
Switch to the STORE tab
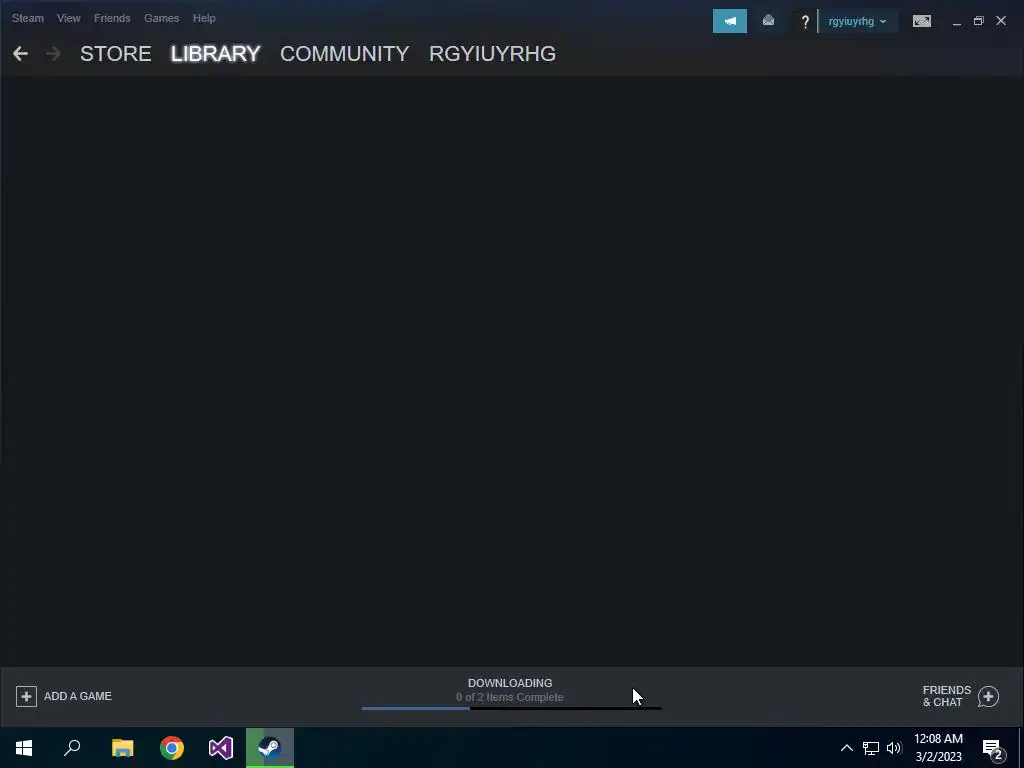tap(116, 54)
